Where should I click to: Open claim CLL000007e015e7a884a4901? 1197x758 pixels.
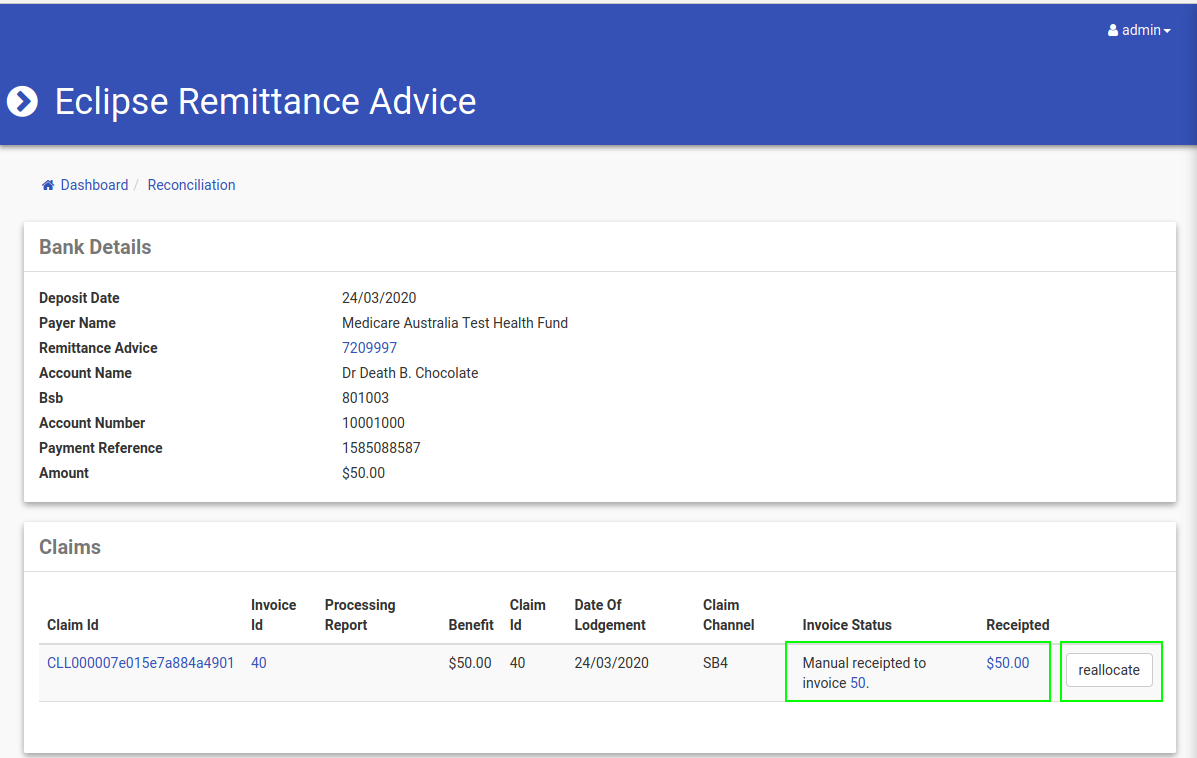[141, 663]
